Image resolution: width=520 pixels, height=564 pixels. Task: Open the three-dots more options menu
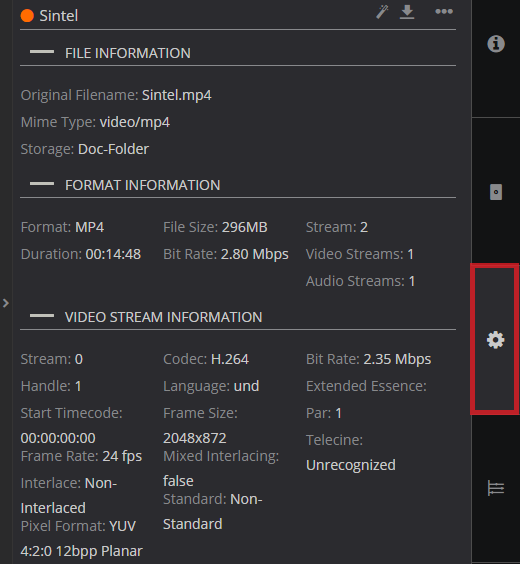(x=444, y=12)
